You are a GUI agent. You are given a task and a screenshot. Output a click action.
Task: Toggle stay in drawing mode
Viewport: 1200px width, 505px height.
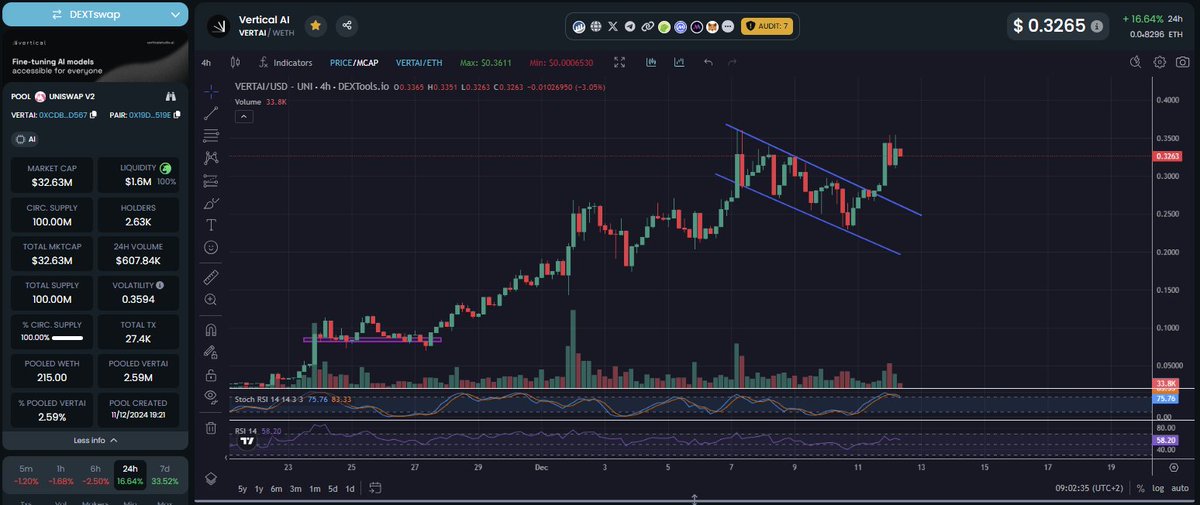coord(211,352)
